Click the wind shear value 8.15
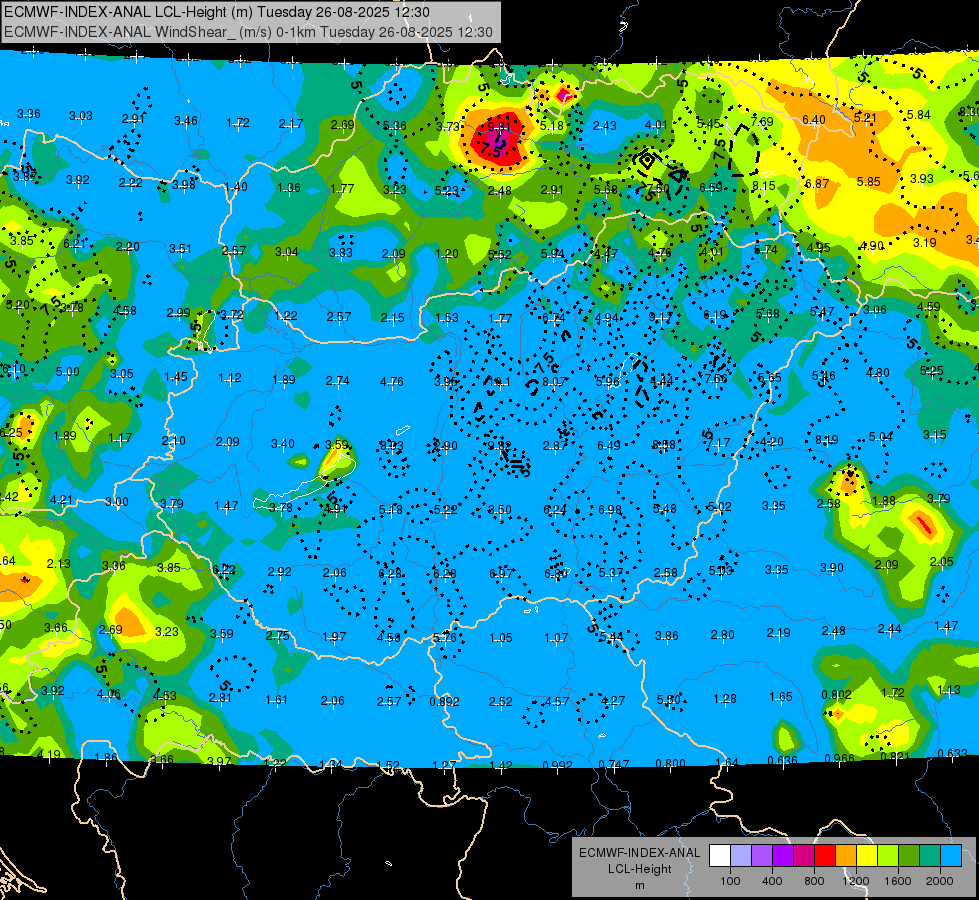Viewport: 979px width, 900px height. pyautogui.click(x=764, y=185)
